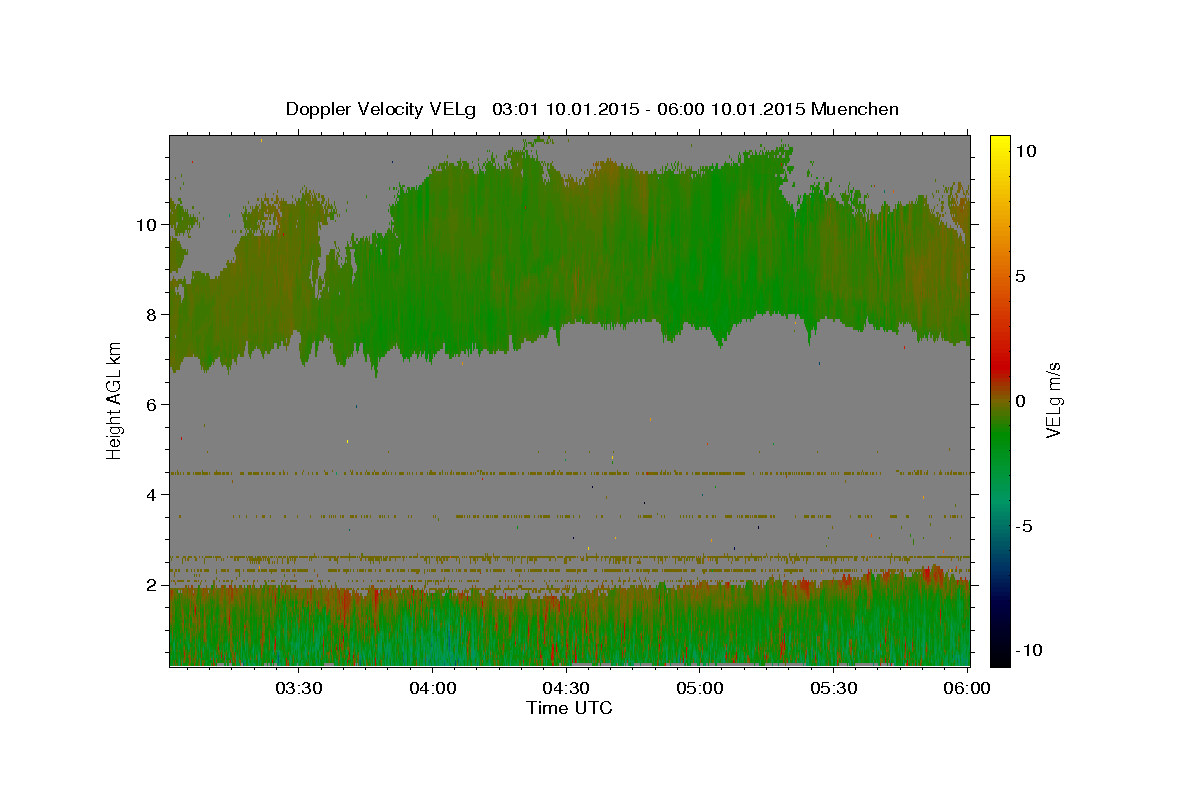Click the 'Time UTC' axis title
This screenshot has width=1200, height=800.
tap(569, 708)
